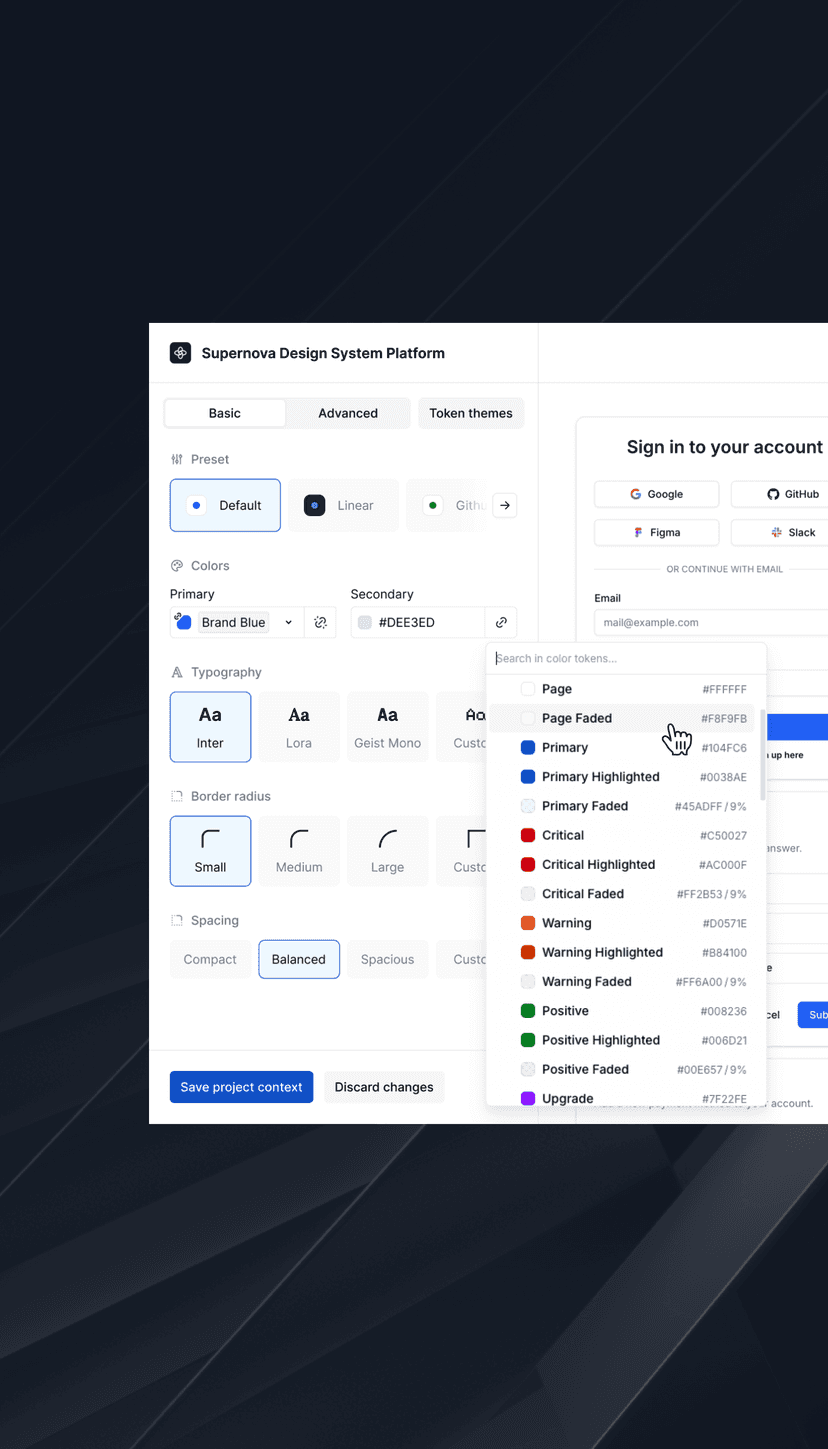Switch to the Advanced tab
The height and width of the screenshot is (1449, 828).
point(347,413)
